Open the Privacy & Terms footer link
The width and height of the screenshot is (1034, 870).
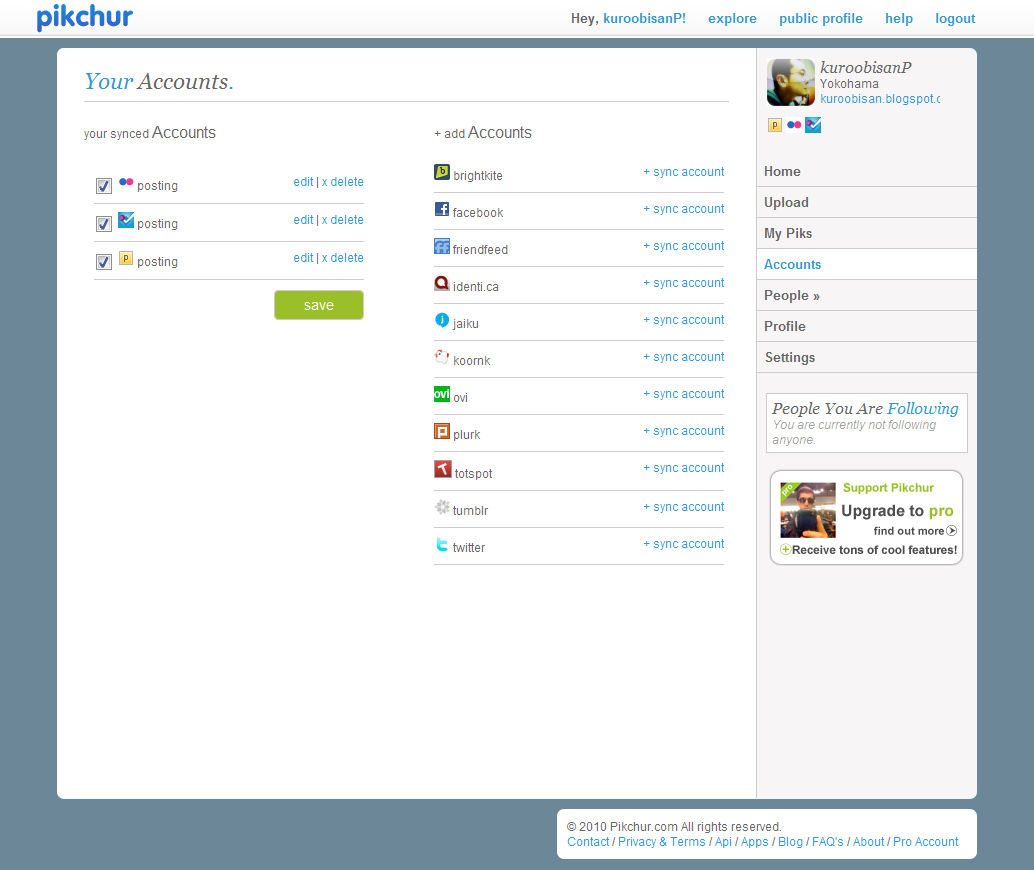pos(661,842)
